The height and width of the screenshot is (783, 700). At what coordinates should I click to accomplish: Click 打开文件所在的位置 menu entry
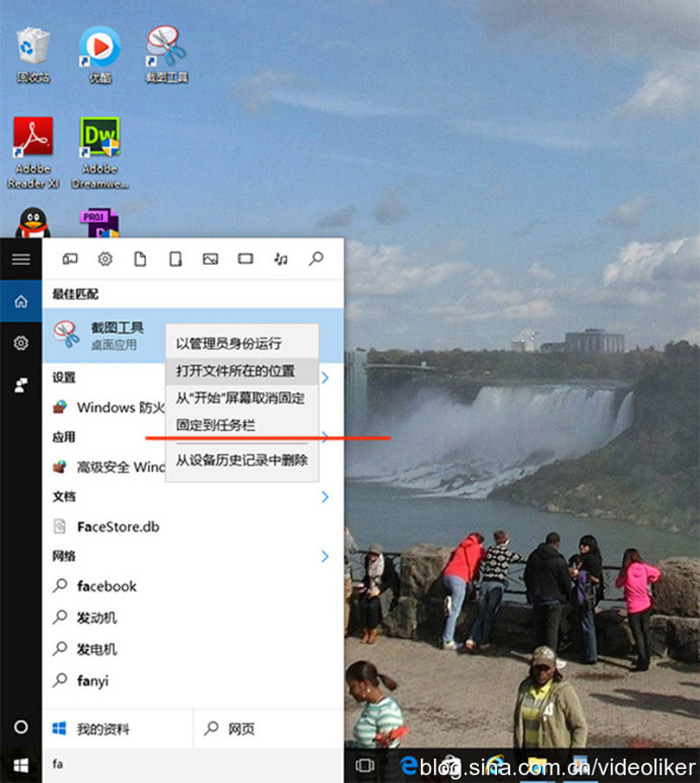pos(236,371)
